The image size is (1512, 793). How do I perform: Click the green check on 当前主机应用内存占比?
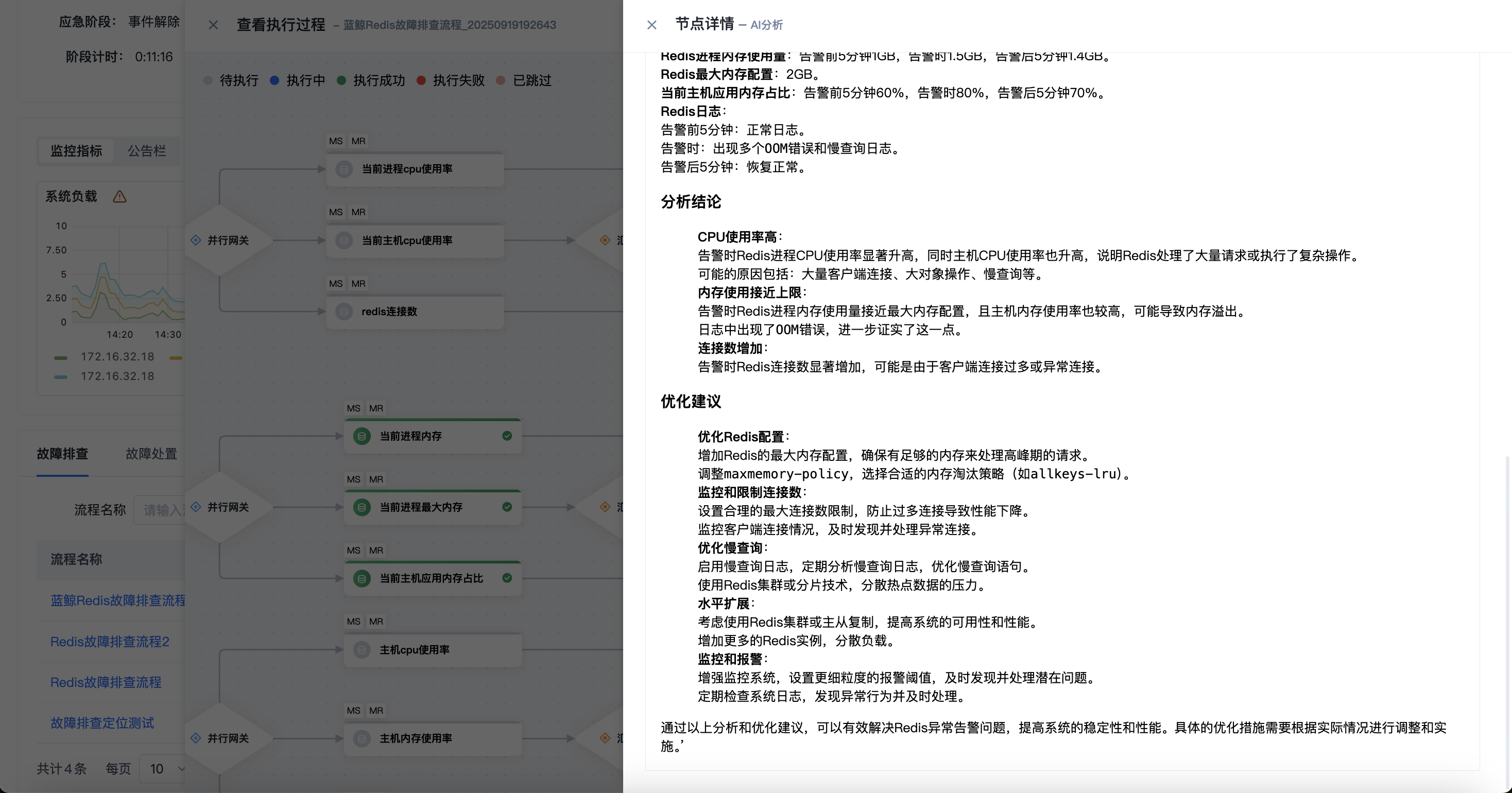pos(507,578)
